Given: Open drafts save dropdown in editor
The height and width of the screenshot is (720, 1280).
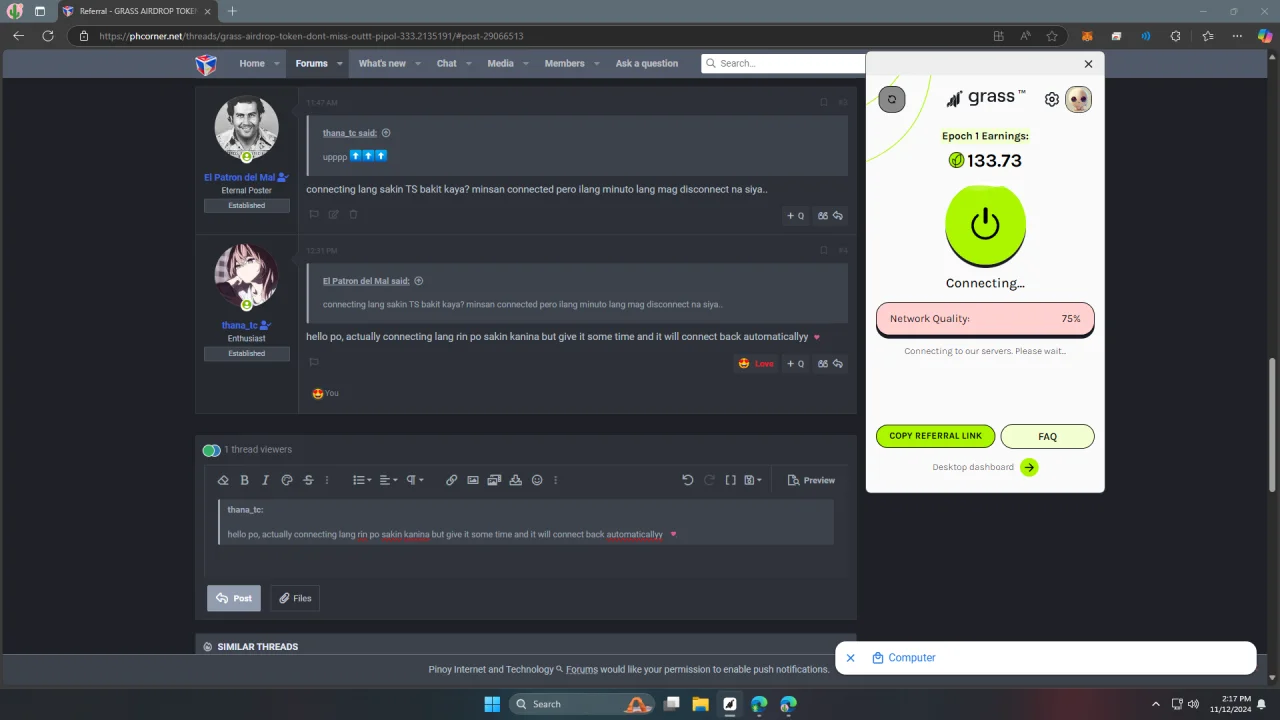Looking at the screenshot, I should click(x=753, y=480).
